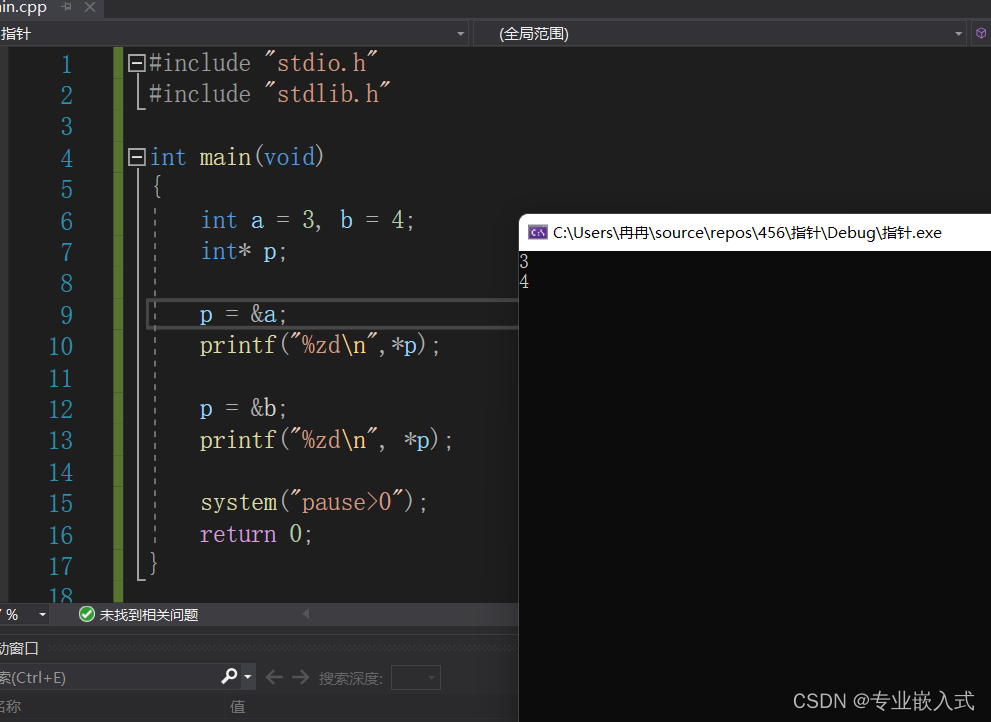The height and width of the screenshot is (722, 991).
Task: Click the int a = 3, b = 4; line
Action: (x=308, y=220)
